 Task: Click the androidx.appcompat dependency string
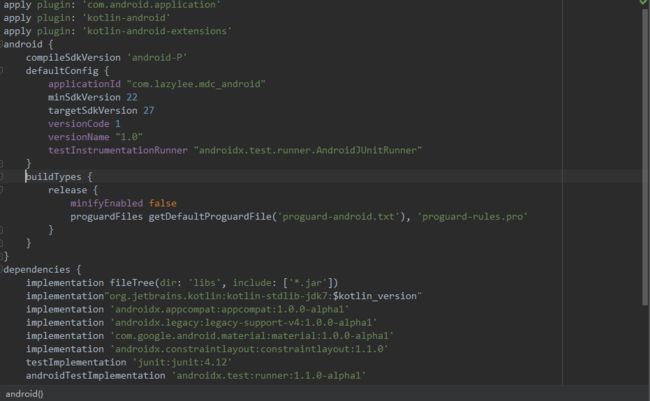(230, 310)
